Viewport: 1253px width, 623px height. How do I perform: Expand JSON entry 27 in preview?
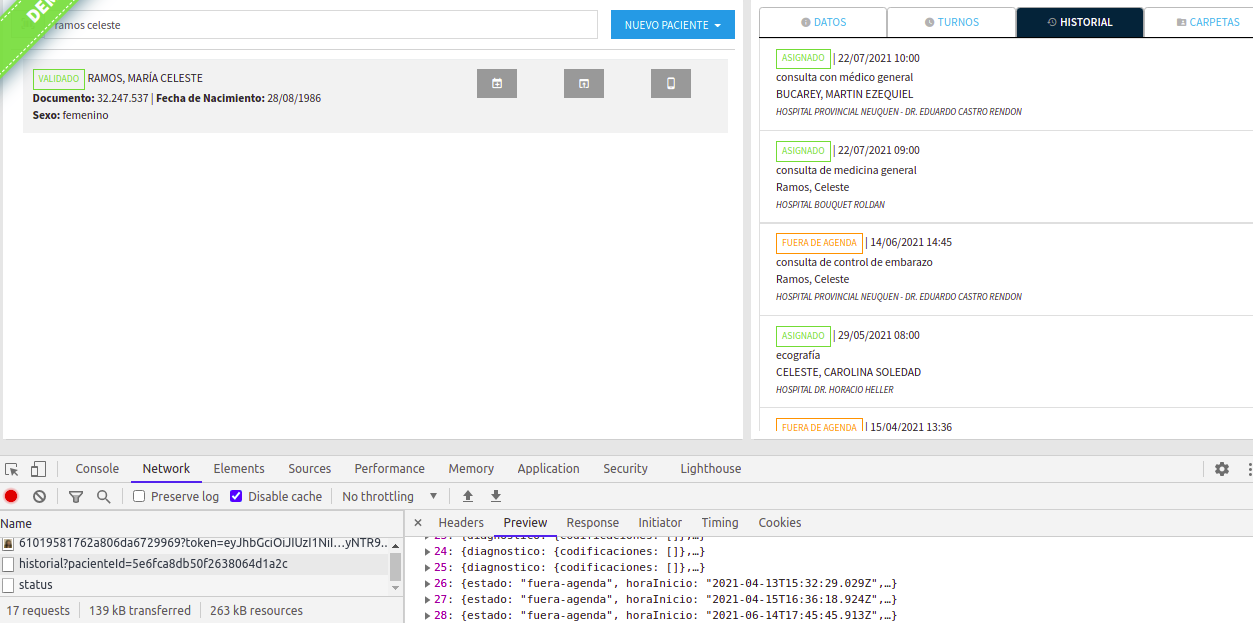click(x=428, y=599)
